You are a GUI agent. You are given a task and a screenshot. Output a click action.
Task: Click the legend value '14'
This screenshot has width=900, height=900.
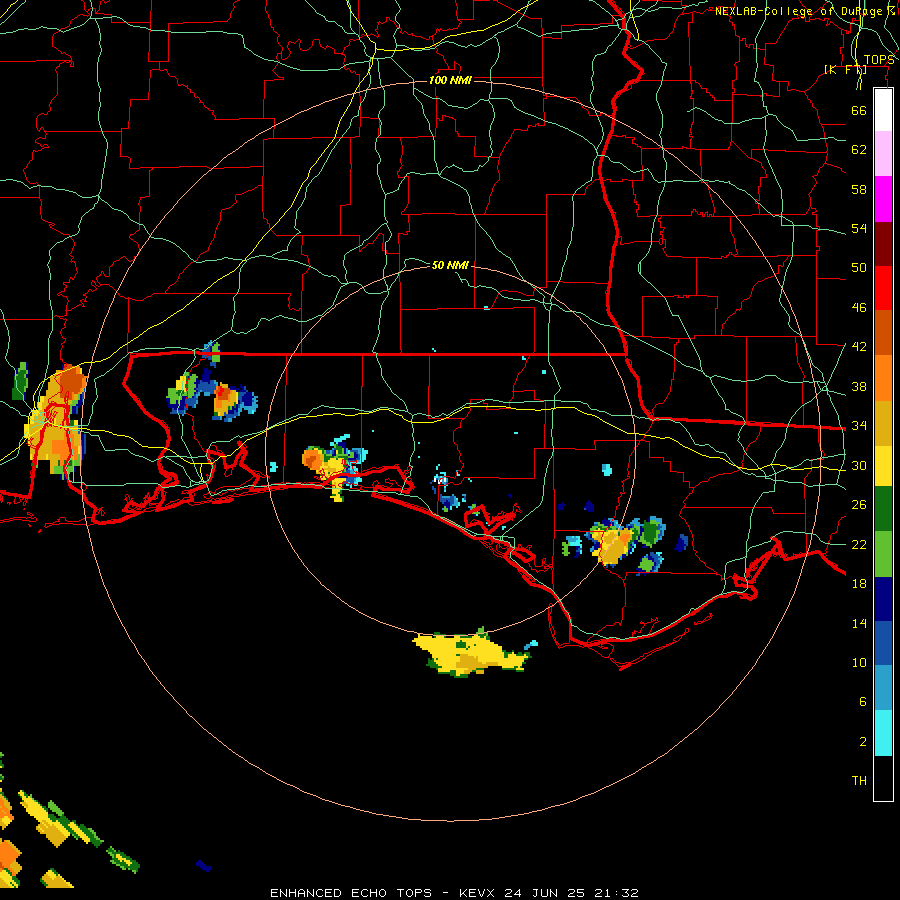859,623
